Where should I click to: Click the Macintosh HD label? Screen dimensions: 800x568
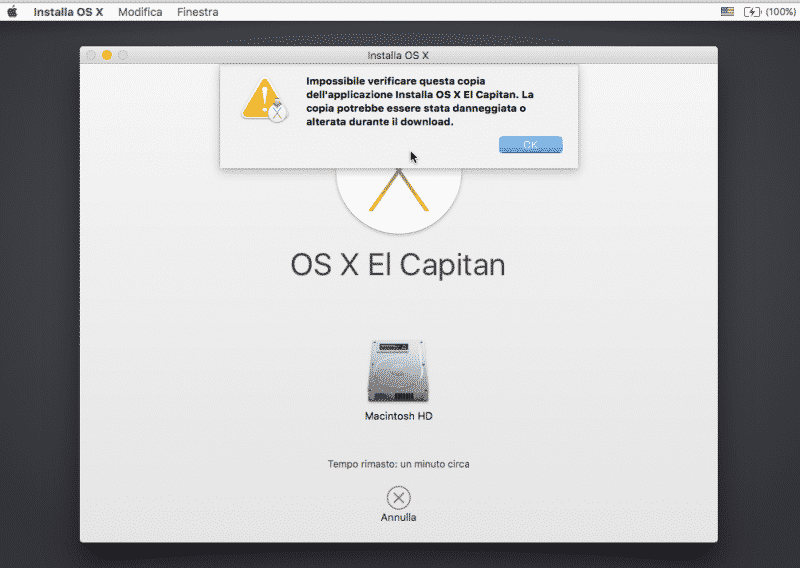[398, 416]
